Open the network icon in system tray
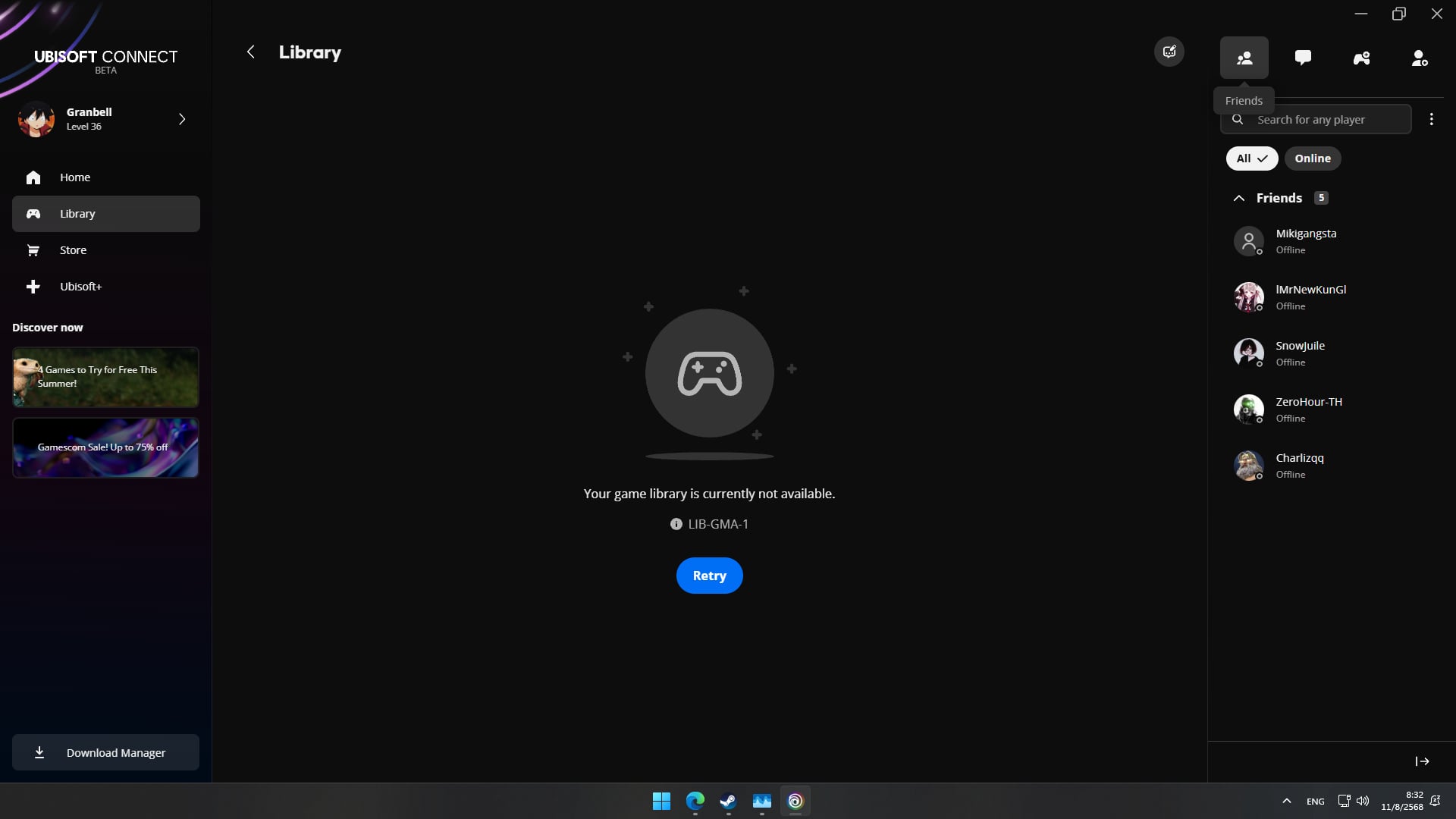1456x819 pixels. pyautogui.click(x=1344, y=801)
